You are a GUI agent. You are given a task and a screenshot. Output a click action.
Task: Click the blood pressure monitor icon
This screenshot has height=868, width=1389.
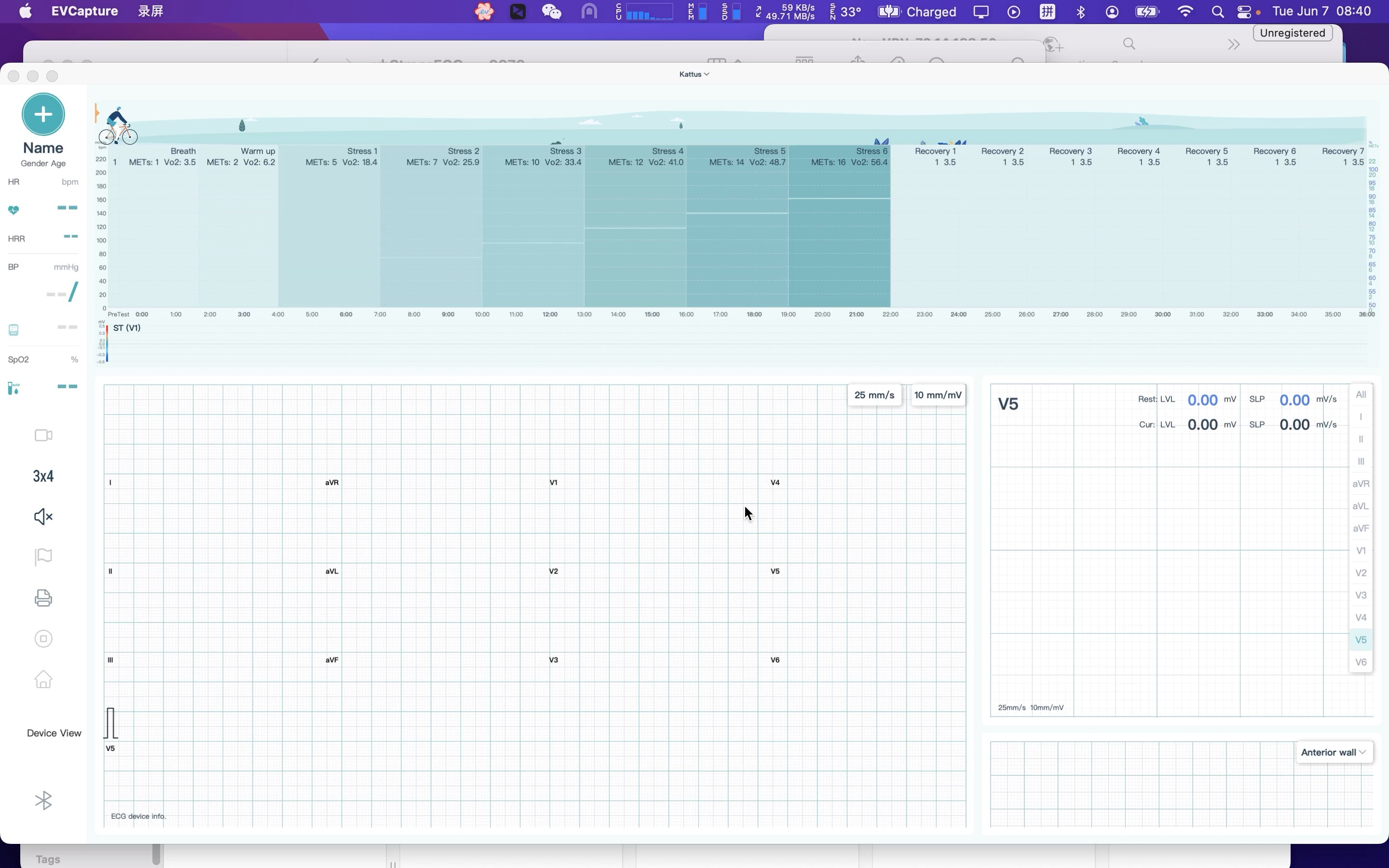pyautogui.click(x=14, y=329)
